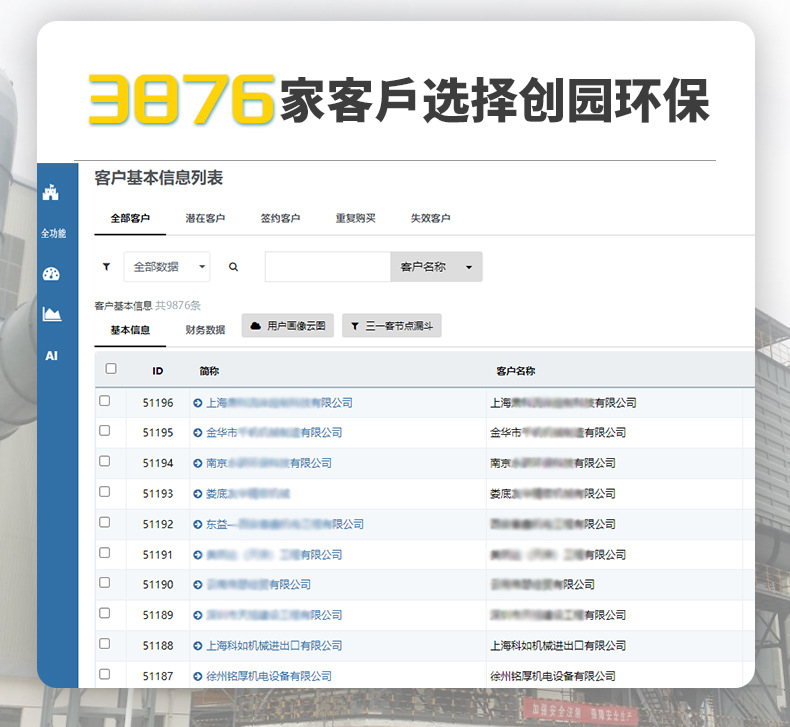Viewport: 790px width, 727px height.
Task: Open the 东益 company link in row 51192
Action: tap(285, 524)
